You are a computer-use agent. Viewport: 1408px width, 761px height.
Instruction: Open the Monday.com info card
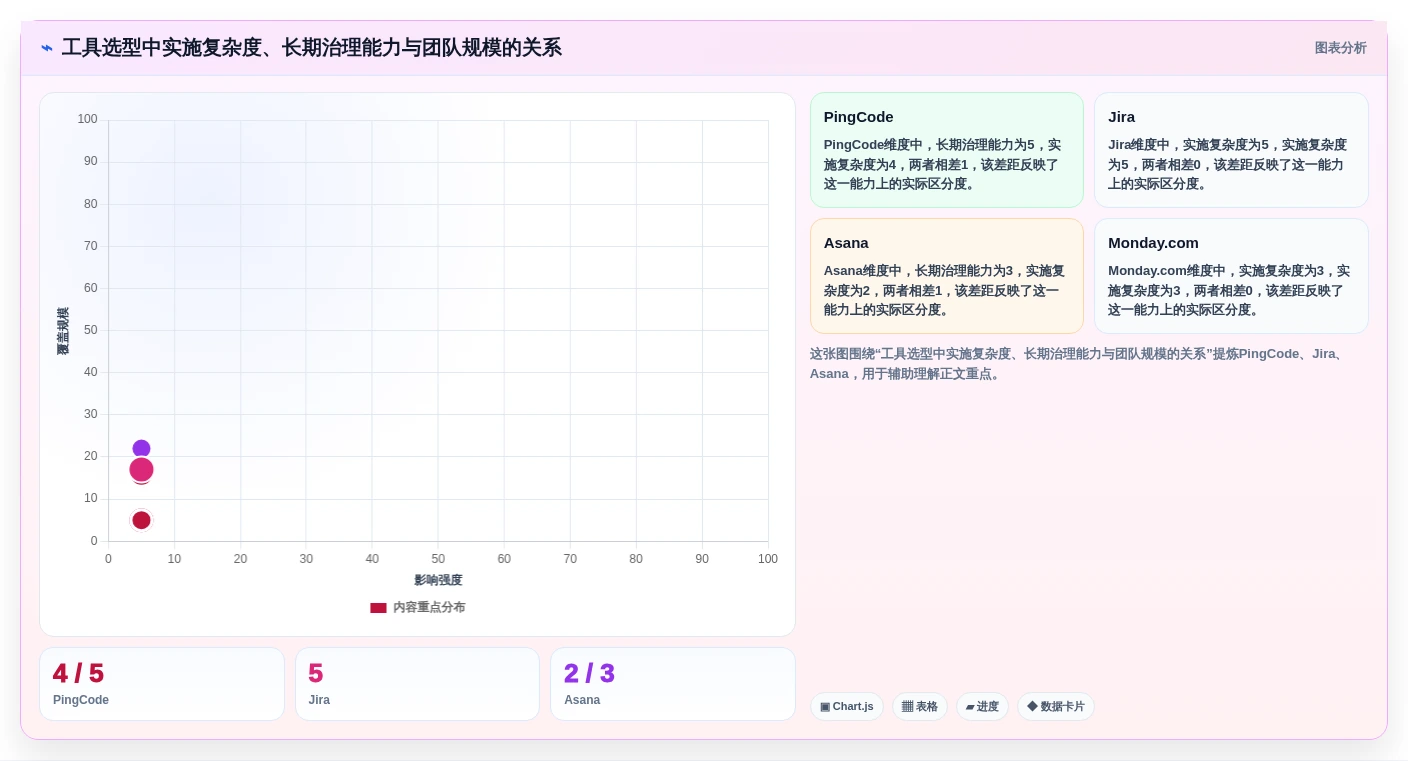click(x=1231, y=276)
